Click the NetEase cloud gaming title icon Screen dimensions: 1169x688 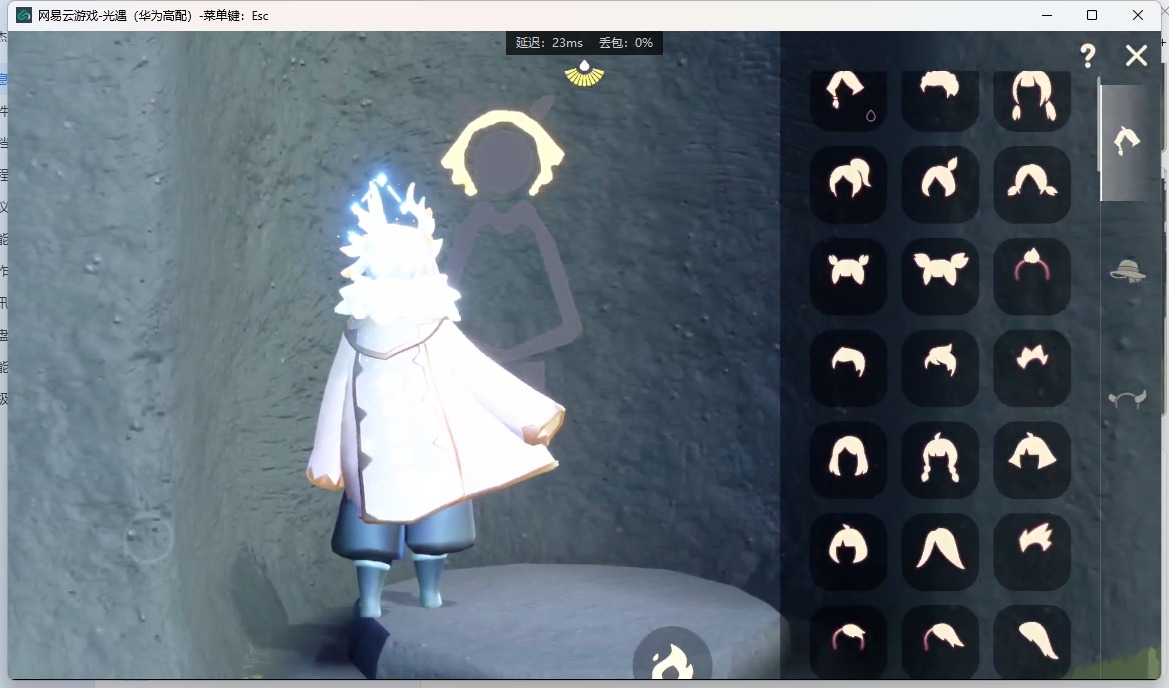(24, 15)
